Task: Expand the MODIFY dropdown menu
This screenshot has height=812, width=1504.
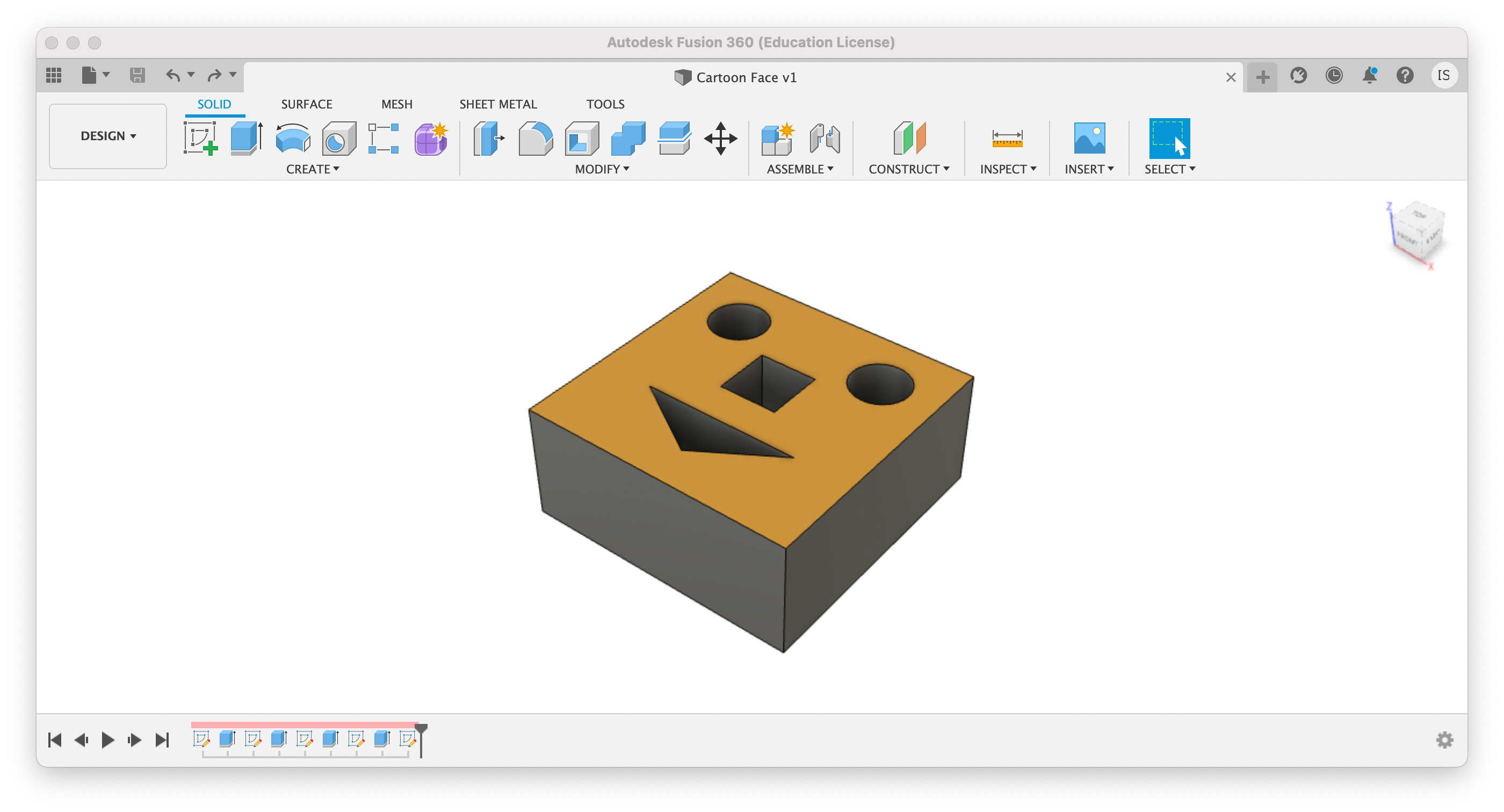Action: (x=600, y=169)
